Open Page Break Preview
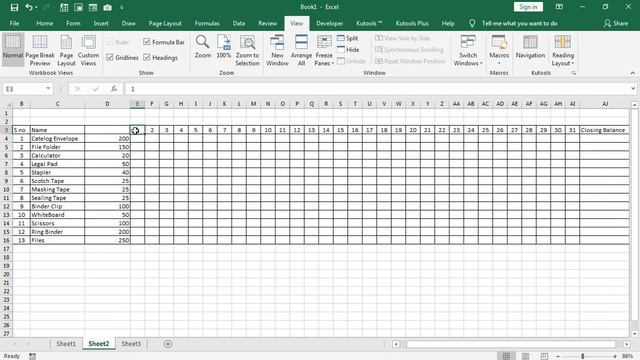640x360 pixels. 40,50
